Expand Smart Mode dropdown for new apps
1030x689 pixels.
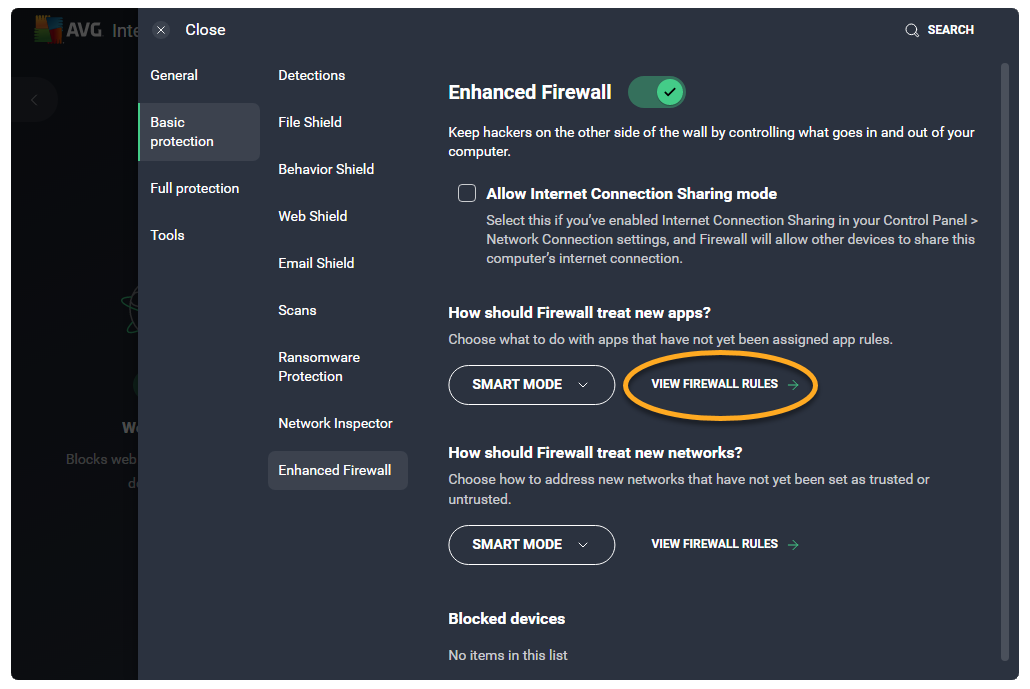[x=531, y=384]
